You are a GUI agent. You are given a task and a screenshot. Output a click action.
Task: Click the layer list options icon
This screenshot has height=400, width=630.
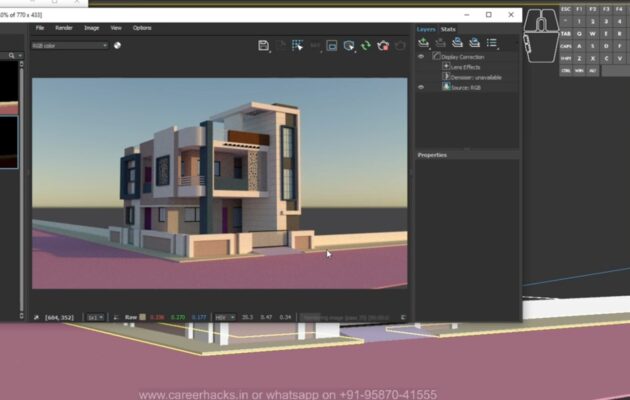click(491, 43)
